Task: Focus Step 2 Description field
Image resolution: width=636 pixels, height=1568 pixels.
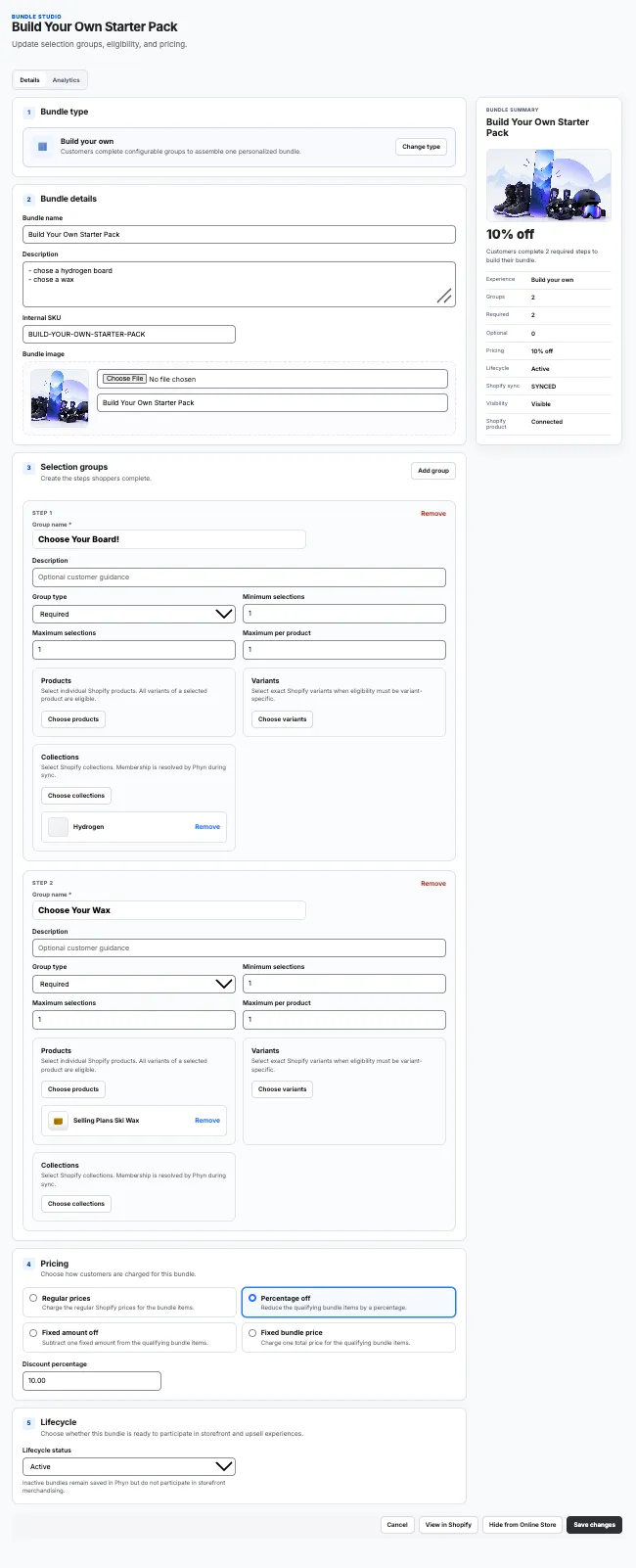Action: click(239, 948)
